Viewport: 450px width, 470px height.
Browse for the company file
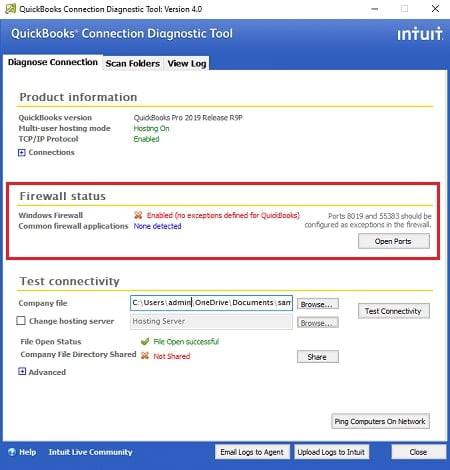pyautogui.click(x=318, y=304)
